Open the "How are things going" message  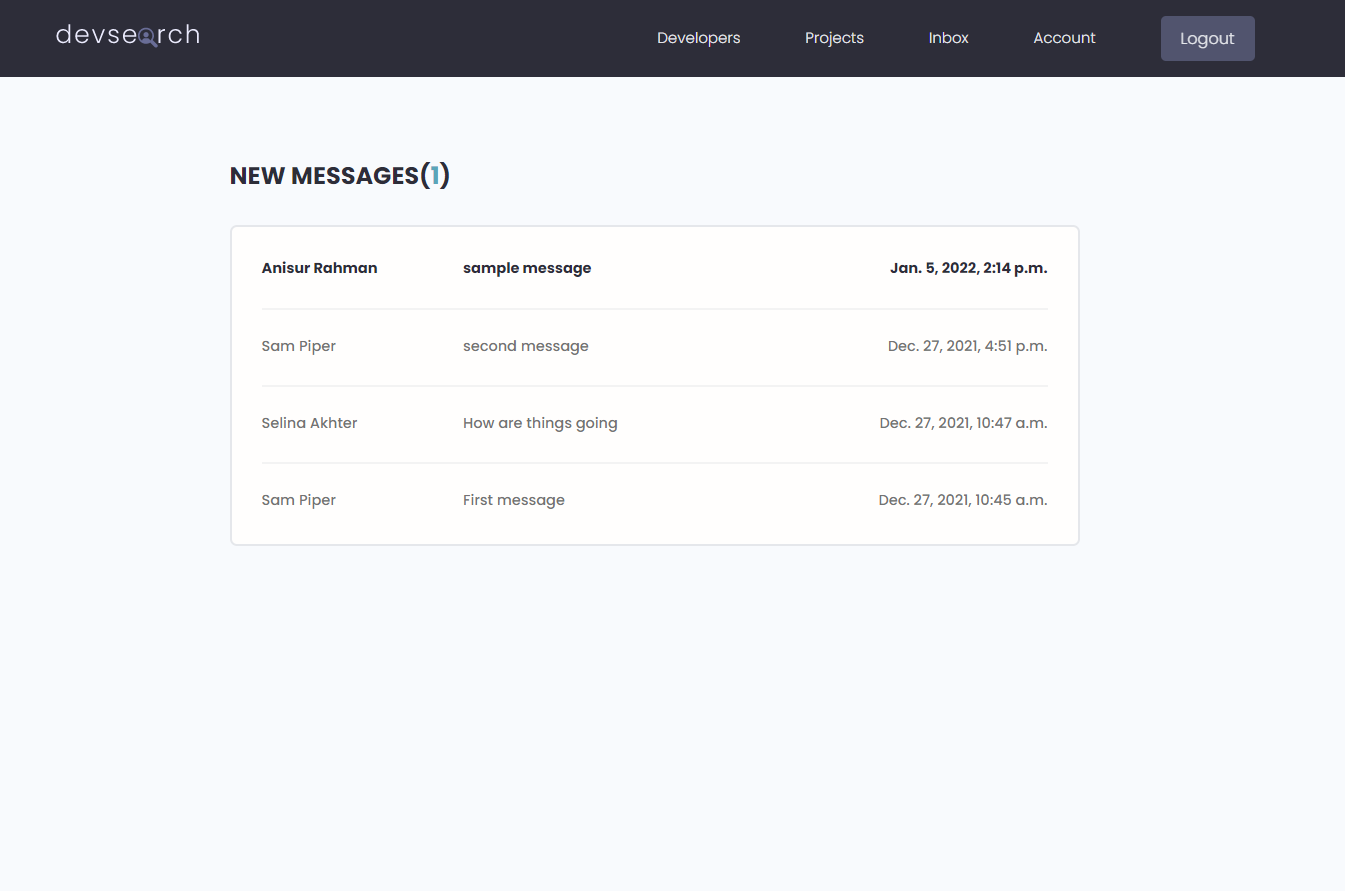tap(540, 423)
